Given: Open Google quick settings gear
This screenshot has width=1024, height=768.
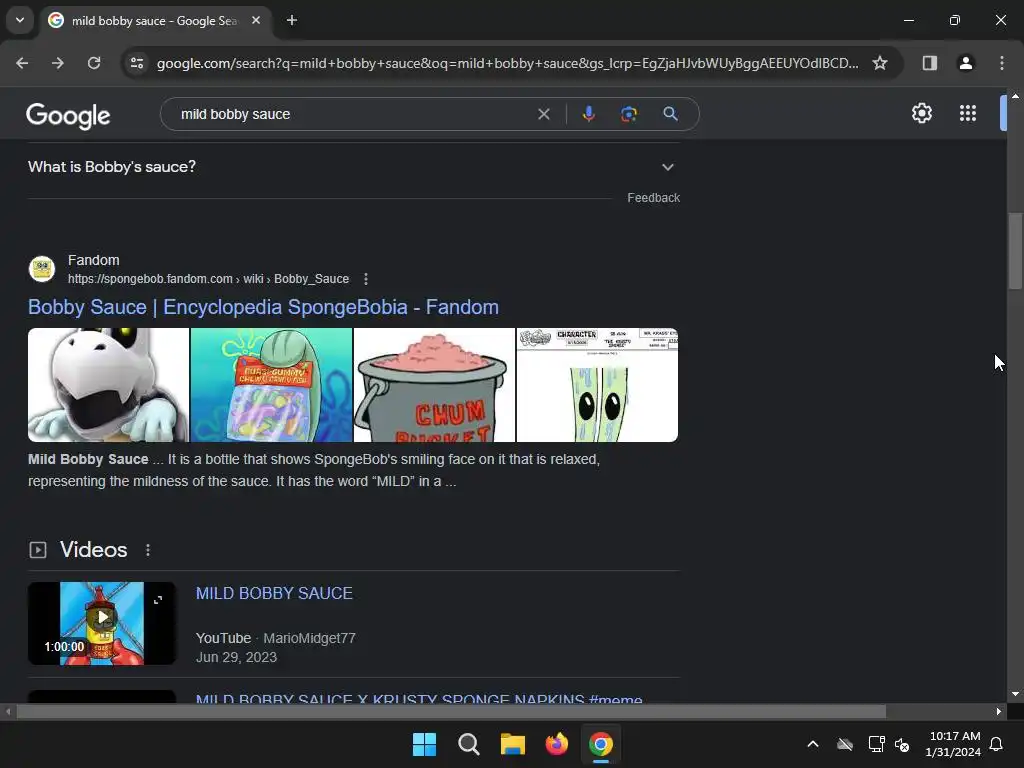Looking at the screenshot, I should point(921,114).
